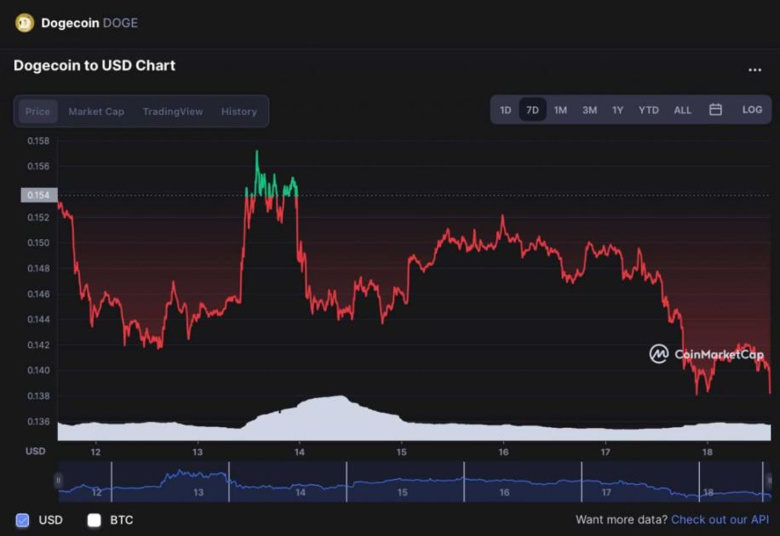Uncheck the USD currency checkbox
This screenshot has height=536, width=780.
22,520
